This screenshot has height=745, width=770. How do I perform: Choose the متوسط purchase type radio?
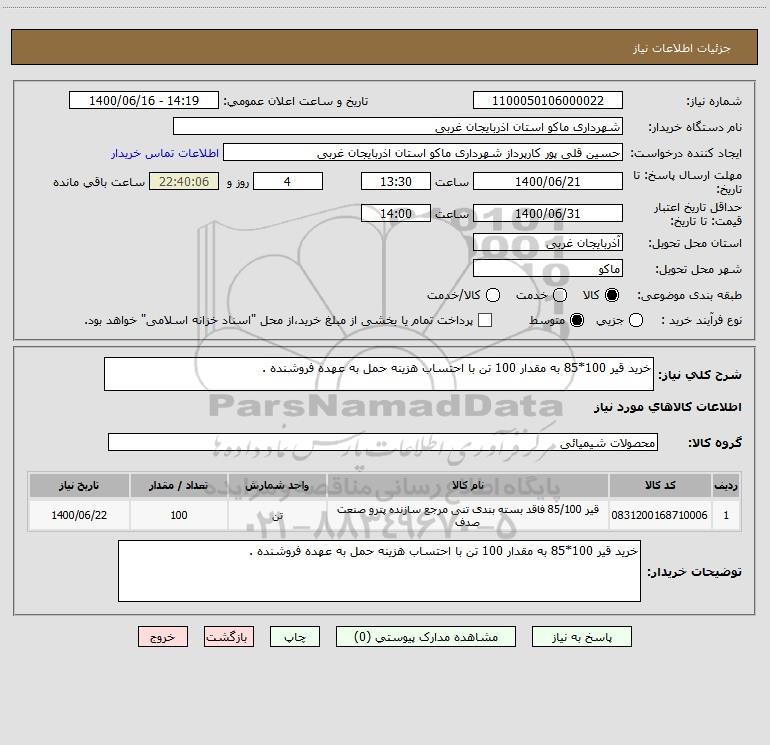(x=577, y=320)
